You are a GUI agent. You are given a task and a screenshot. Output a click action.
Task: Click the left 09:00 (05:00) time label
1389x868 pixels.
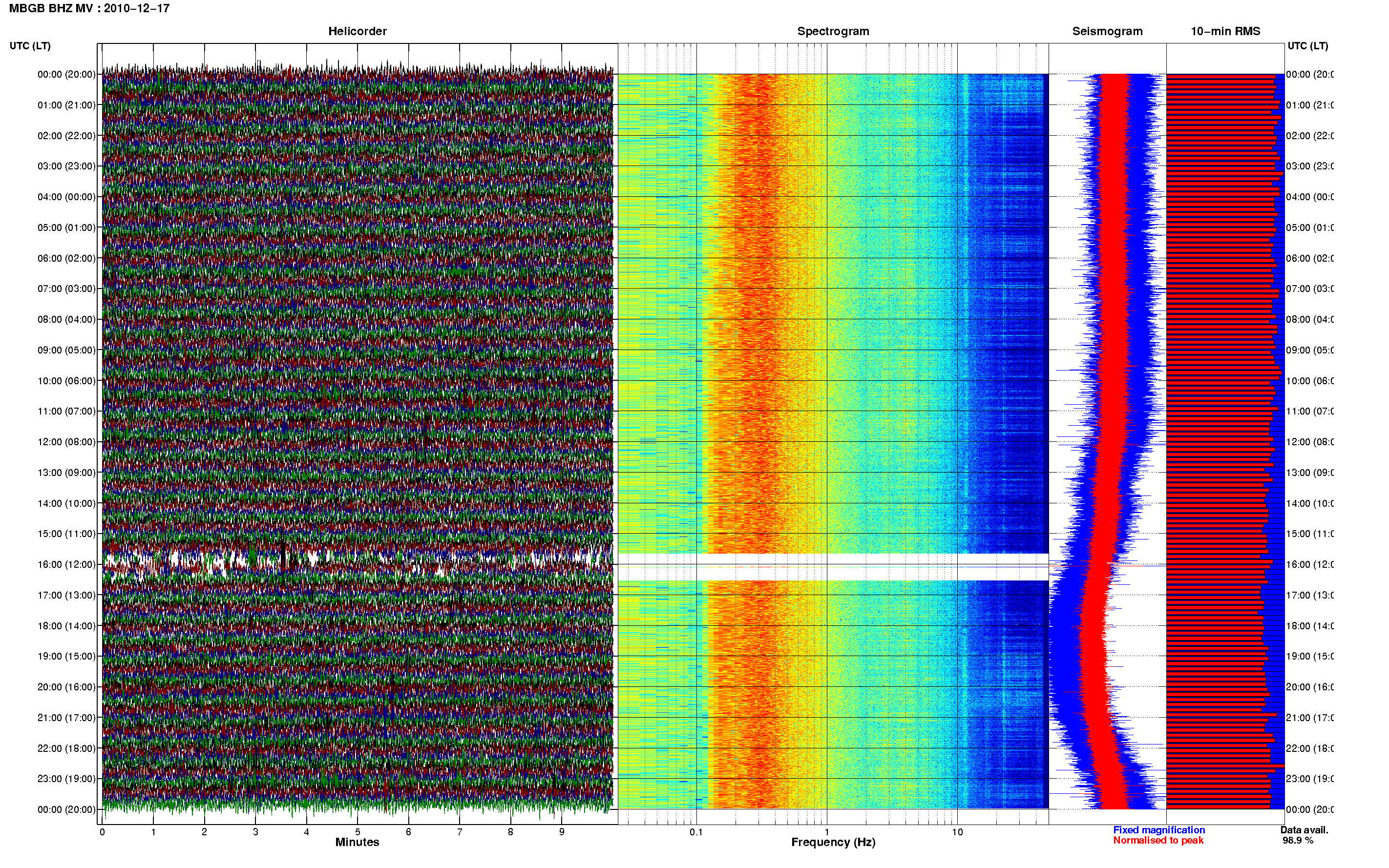pos(66,350)
